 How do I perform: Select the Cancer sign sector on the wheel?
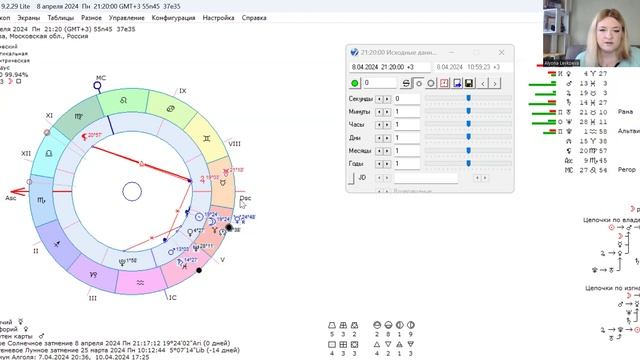click(x=171, y=109)
